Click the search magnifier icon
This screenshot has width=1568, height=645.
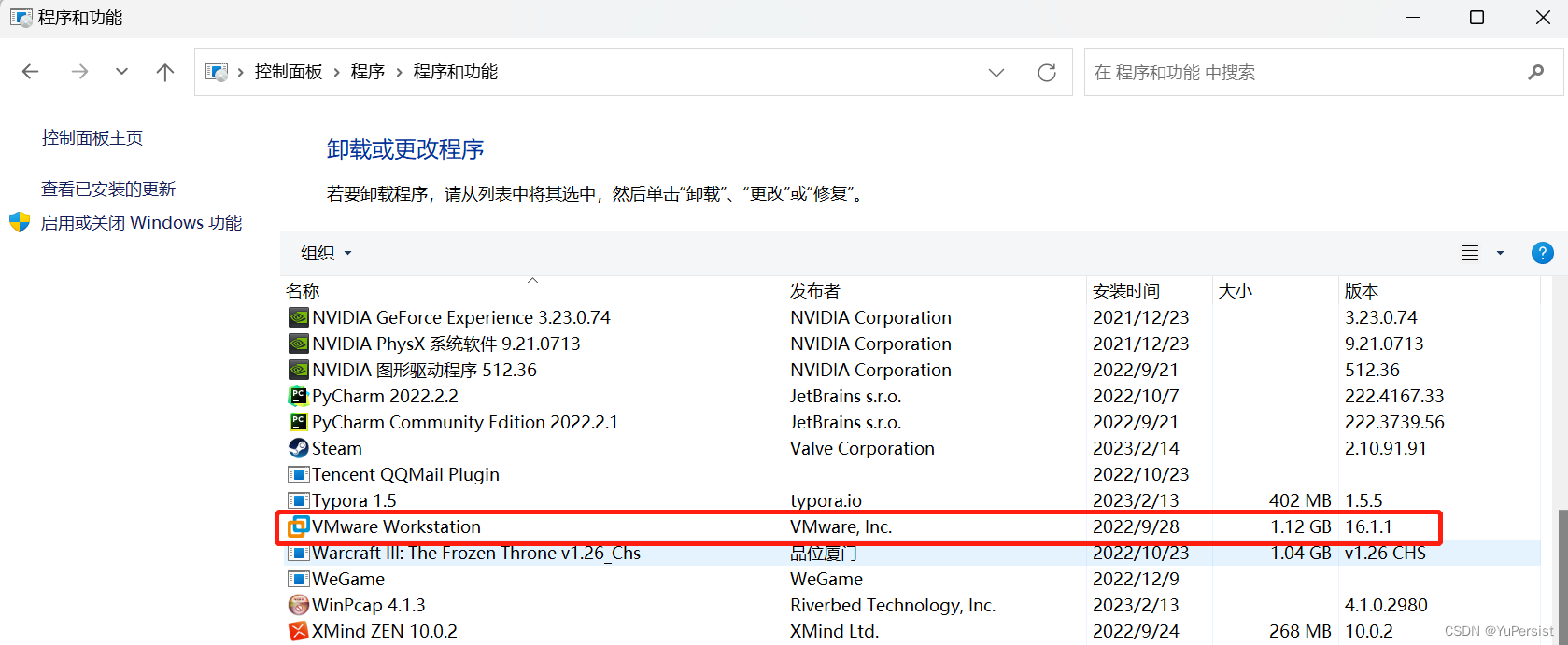pos(1536,72)
